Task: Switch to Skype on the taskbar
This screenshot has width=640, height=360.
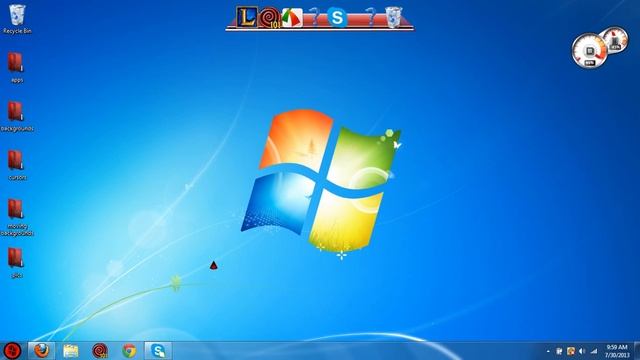Action: tap(158, 351)
